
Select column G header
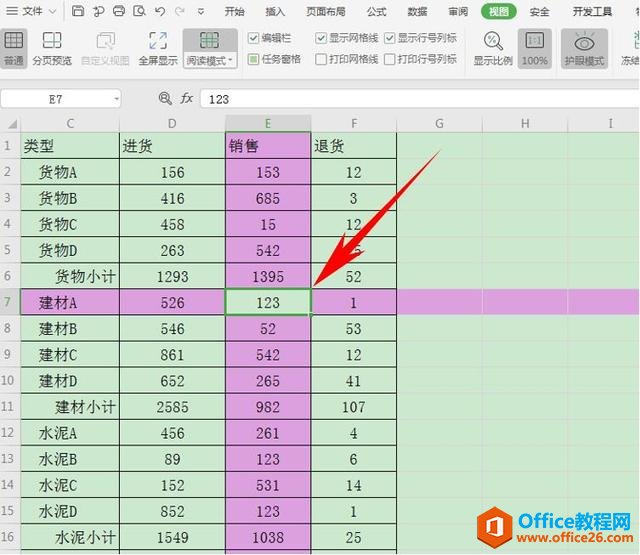439,123
